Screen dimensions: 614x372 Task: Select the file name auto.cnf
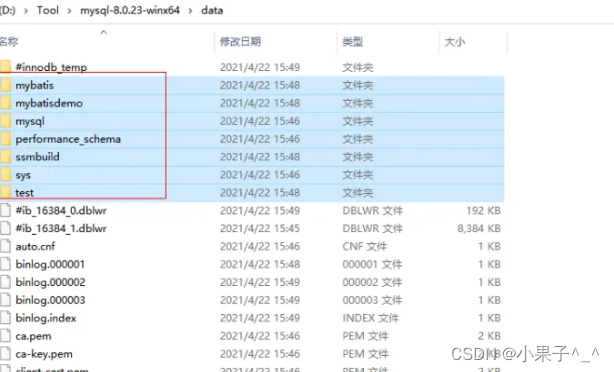pos(35,246)
